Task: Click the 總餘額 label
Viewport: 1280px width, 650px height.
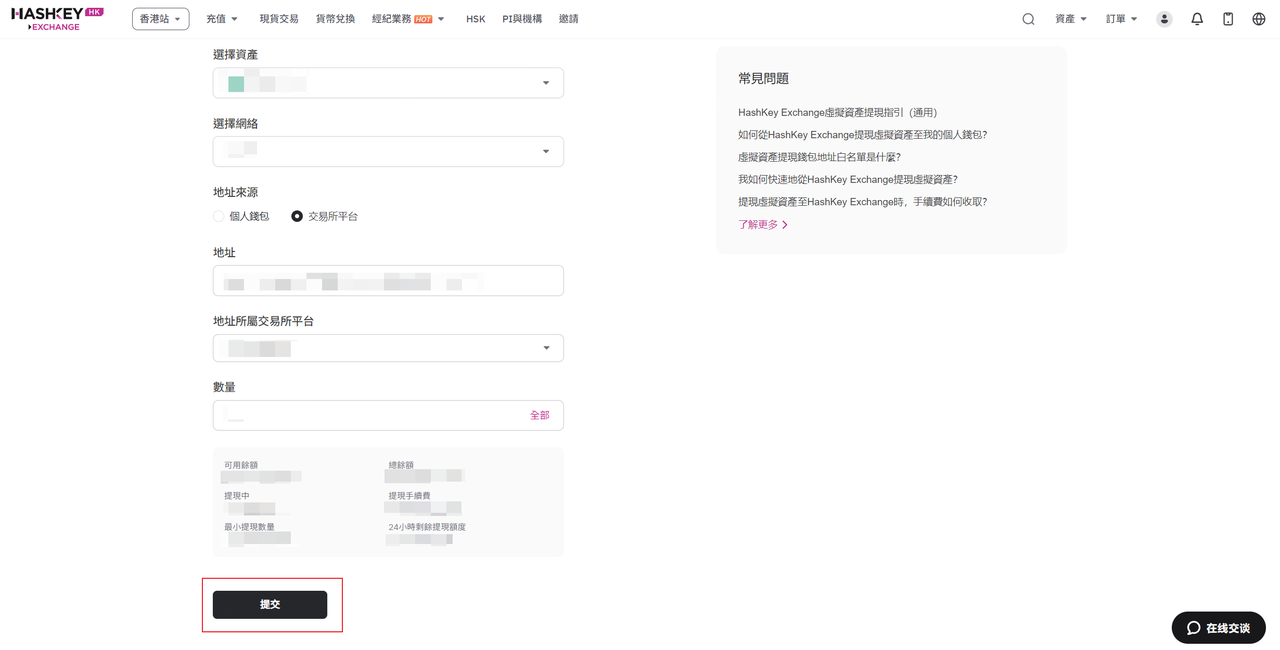Action: click(401, 465)
